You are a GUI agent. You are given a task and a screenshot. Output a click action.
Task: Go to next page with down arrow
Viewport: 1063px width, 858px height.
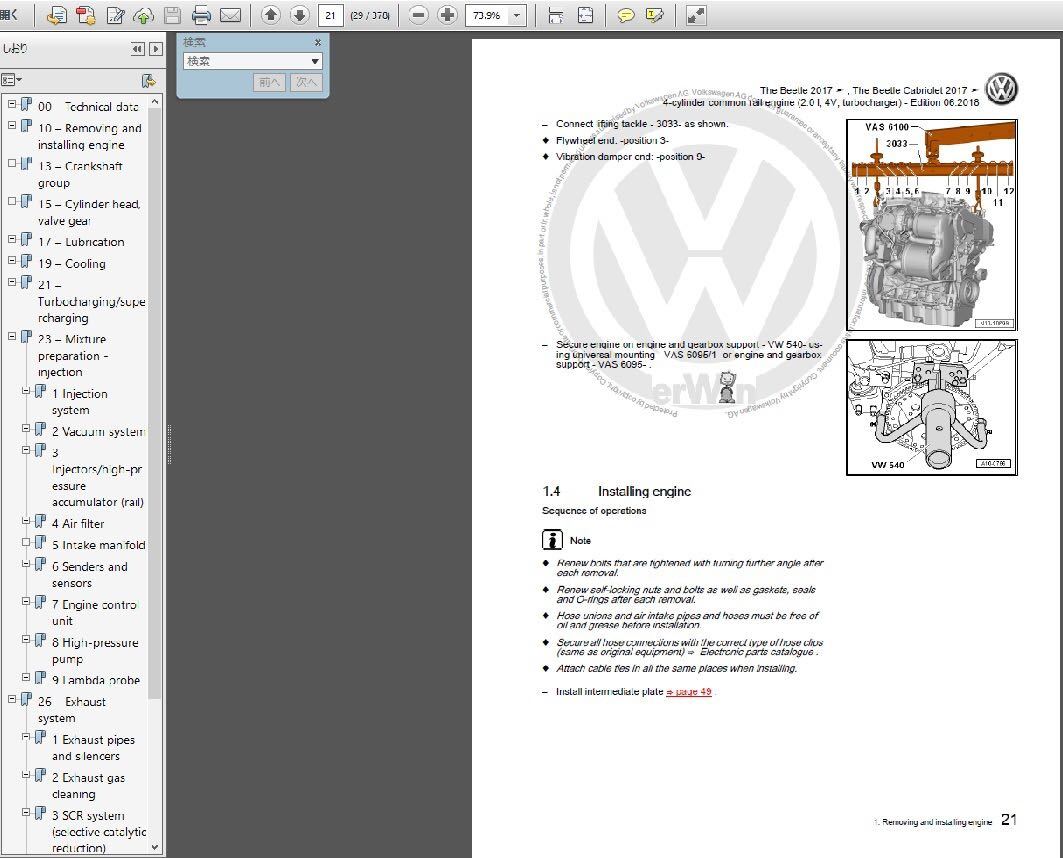point(299,15)
